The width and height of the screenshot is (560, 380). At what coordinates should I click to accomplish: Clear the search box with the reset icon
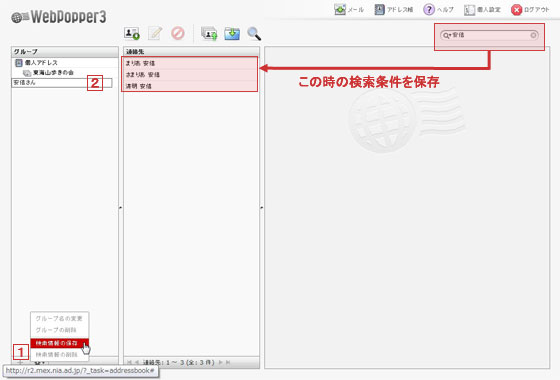(x=533, y=35)
